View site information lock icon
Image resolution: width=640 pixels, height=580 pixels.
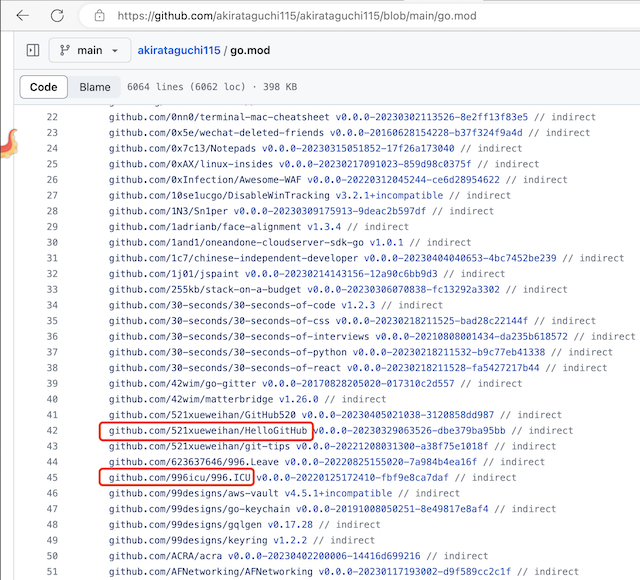coord(98,16)
